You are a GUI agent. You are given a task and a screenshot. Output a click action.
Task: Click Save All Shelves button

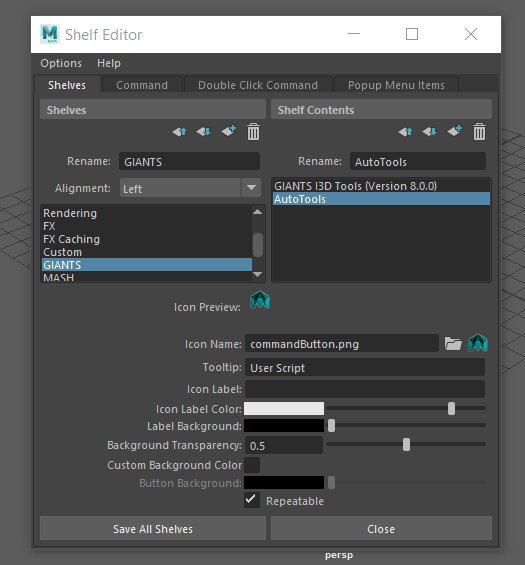click(x=153, y=529)
